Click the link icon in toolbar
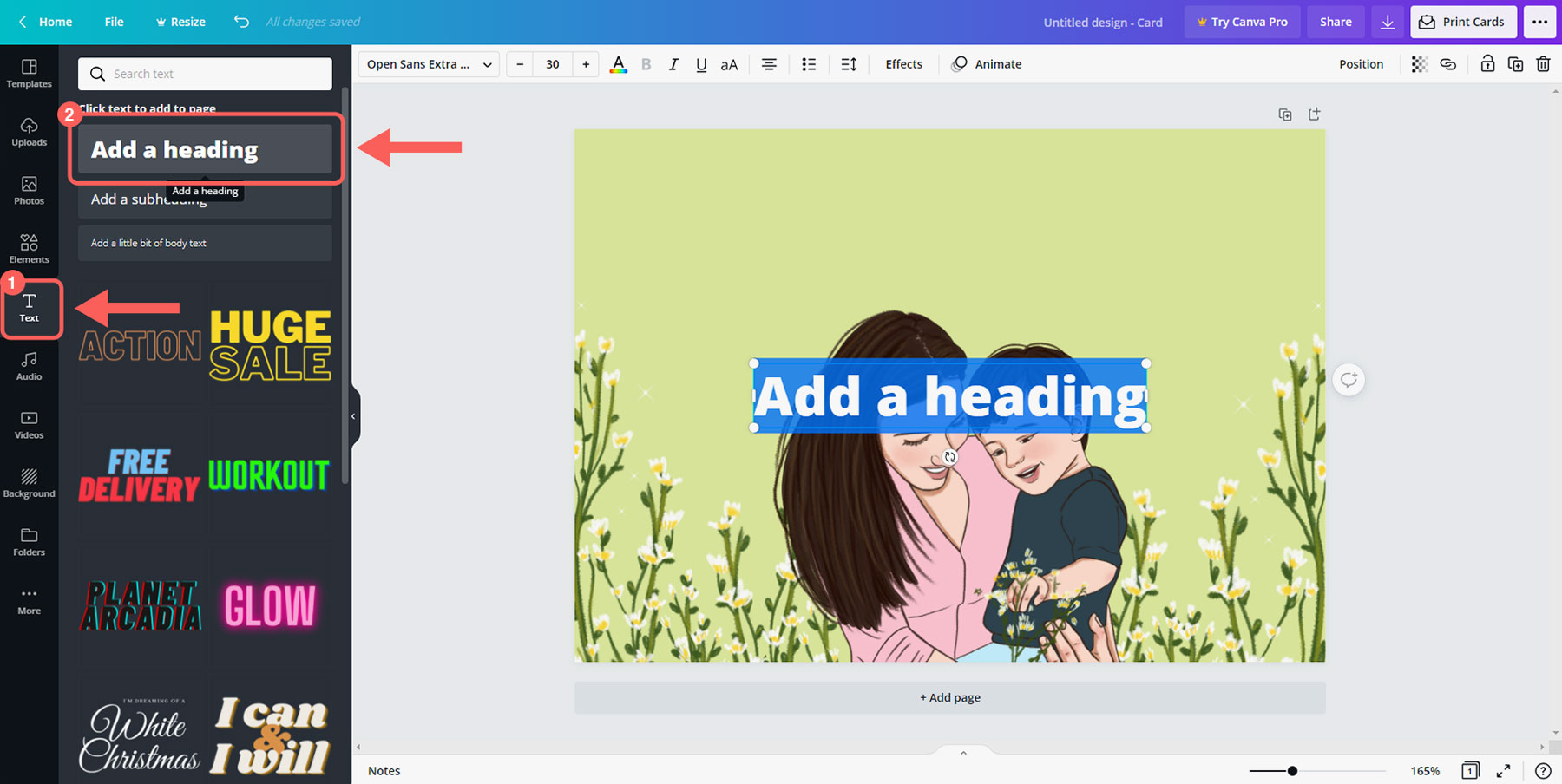 pyautogui.click(x=1447, y=64)
